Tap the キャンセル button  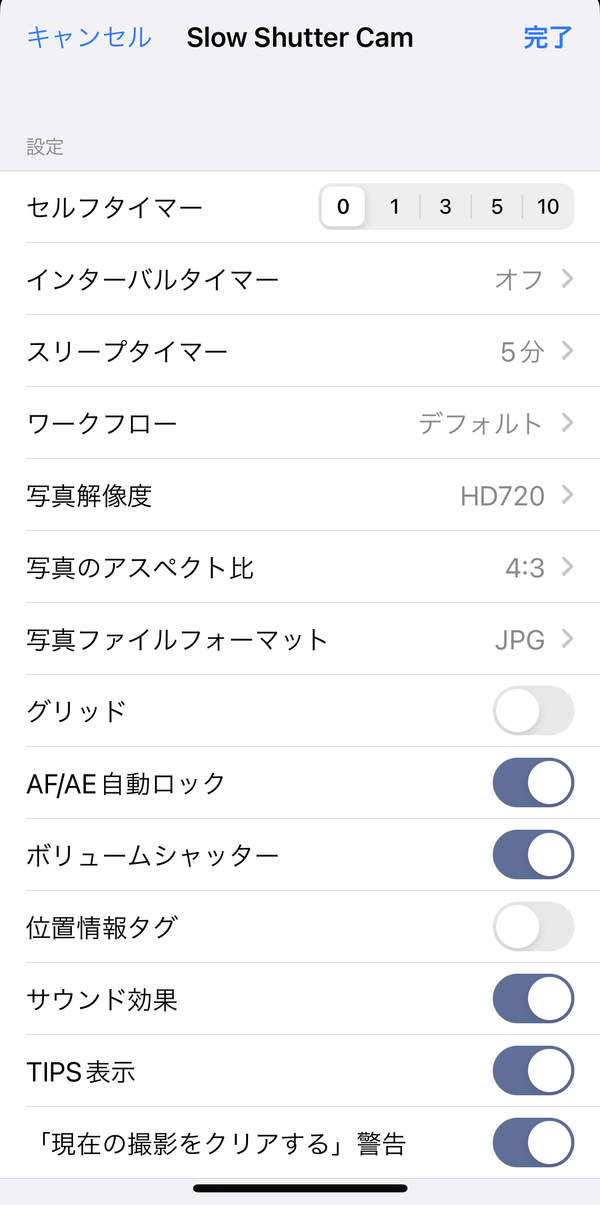click(x=89, y=38)
